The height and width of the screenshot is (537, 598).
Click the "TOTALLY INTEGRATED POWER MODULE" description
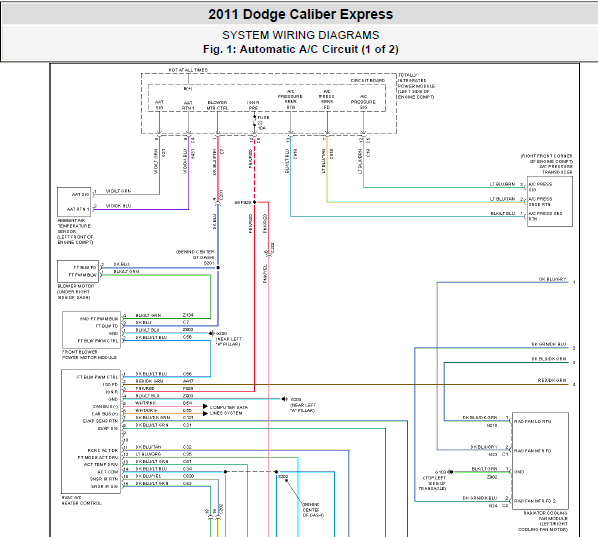(416, 86)
